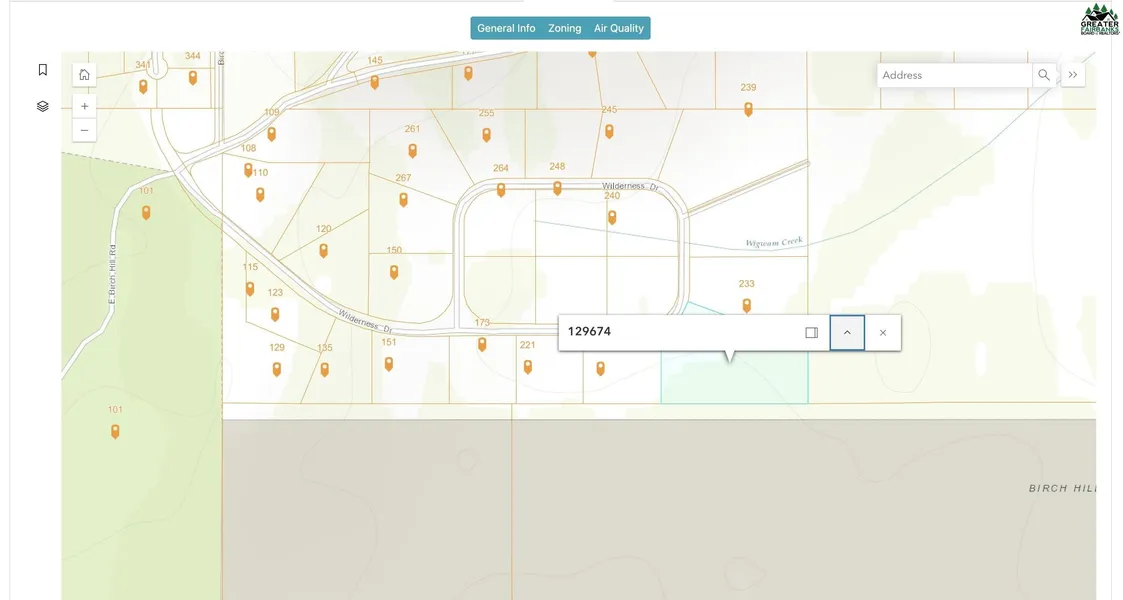Dock the 129674 popup panel
This screenshot has height=600, width=1123.
[812, 333]
